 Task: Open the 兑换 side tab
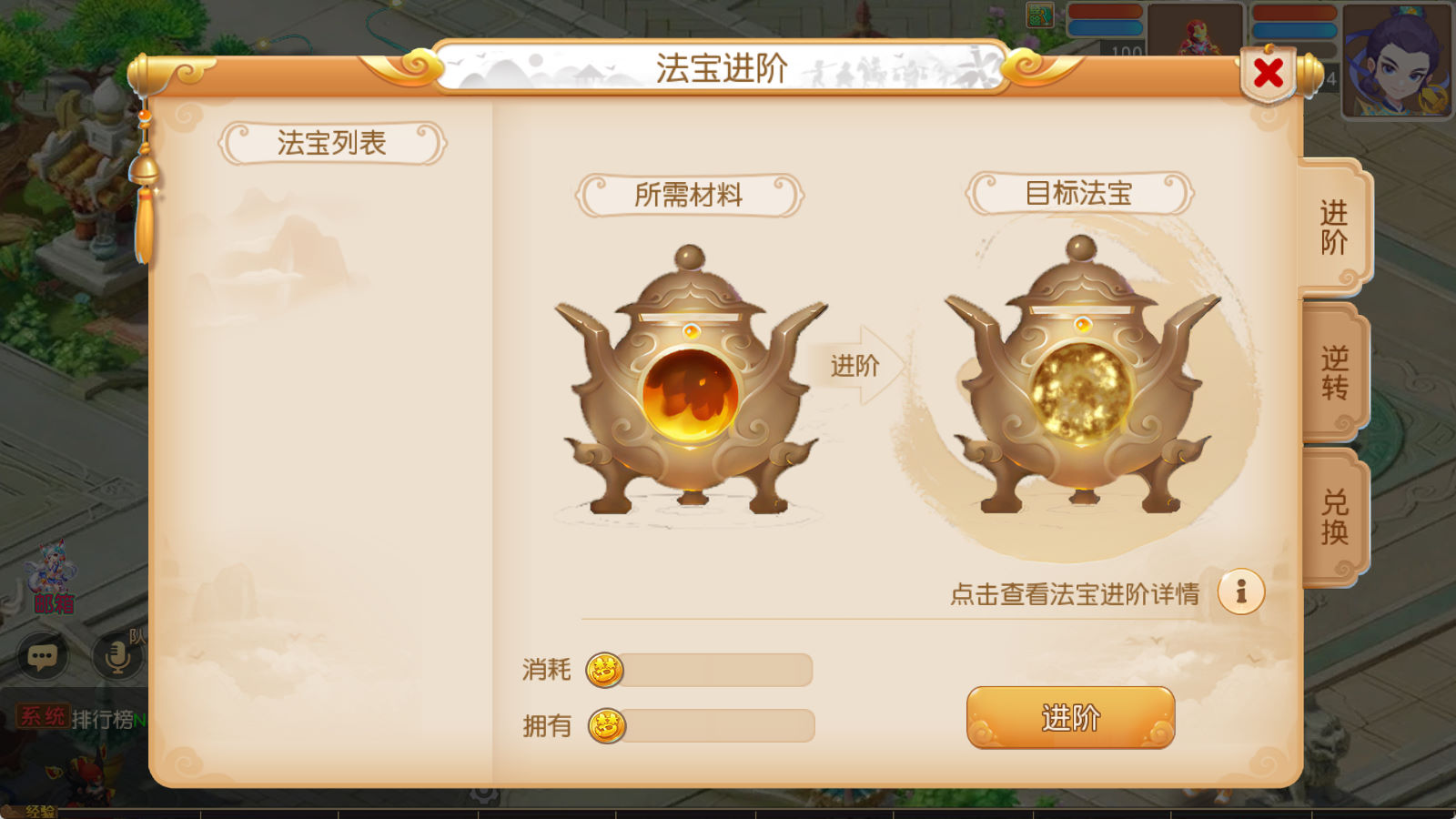pos(1334,516)
